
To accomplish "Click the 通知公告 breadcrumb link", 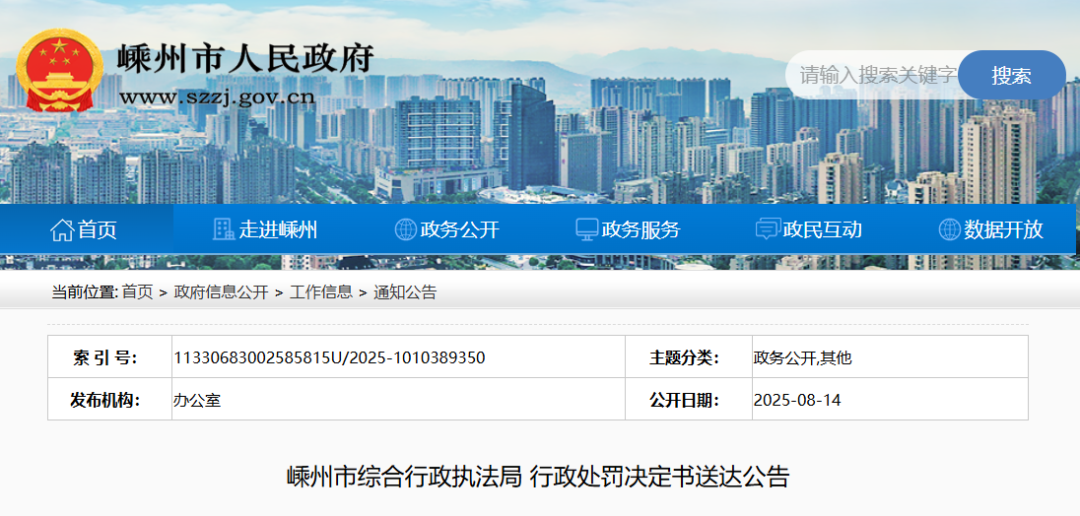I will (405, 292).
